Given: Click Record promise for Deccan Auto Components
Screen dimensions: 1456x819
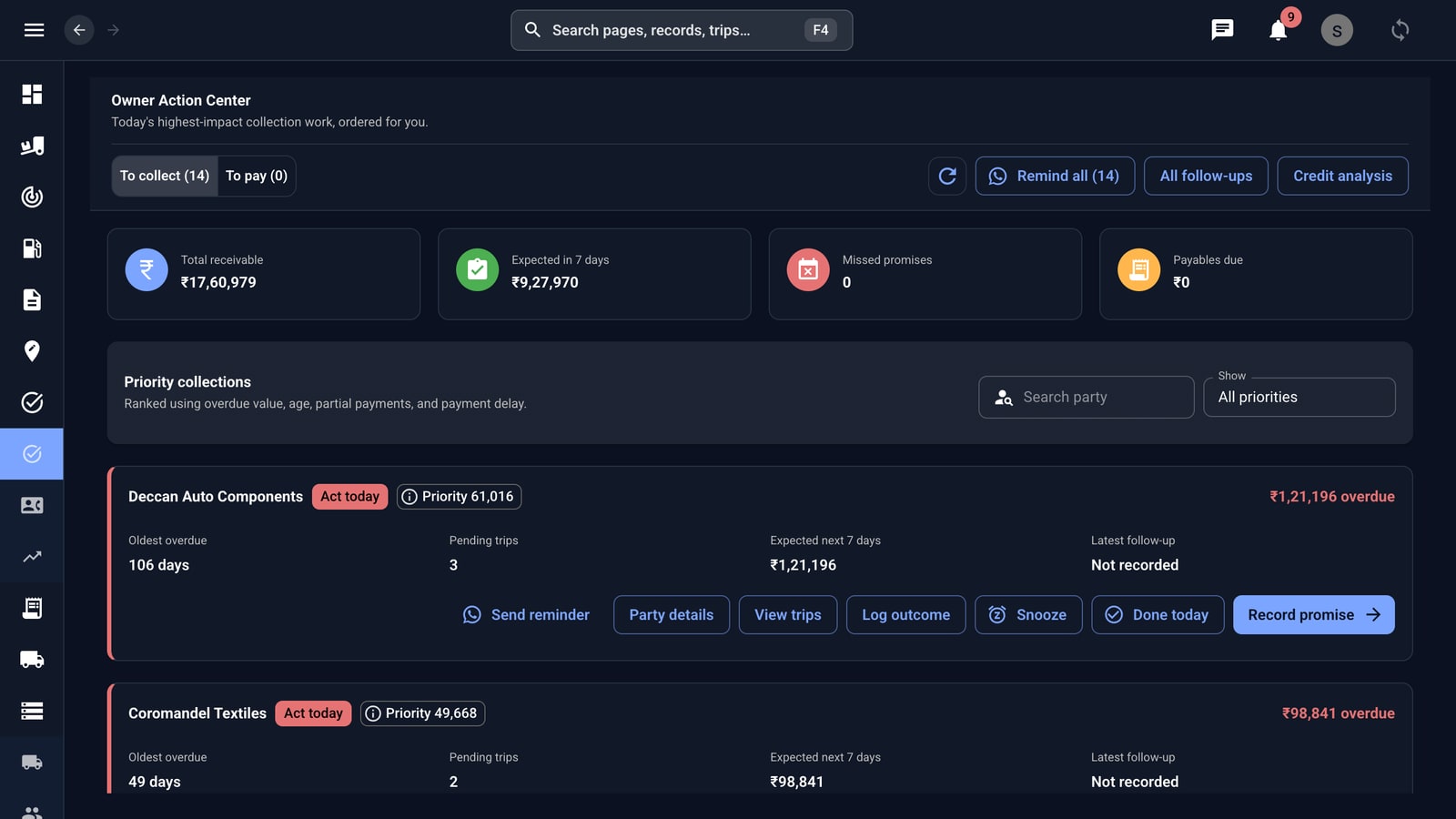Looking at the screenshot, I should (1313, 615).
